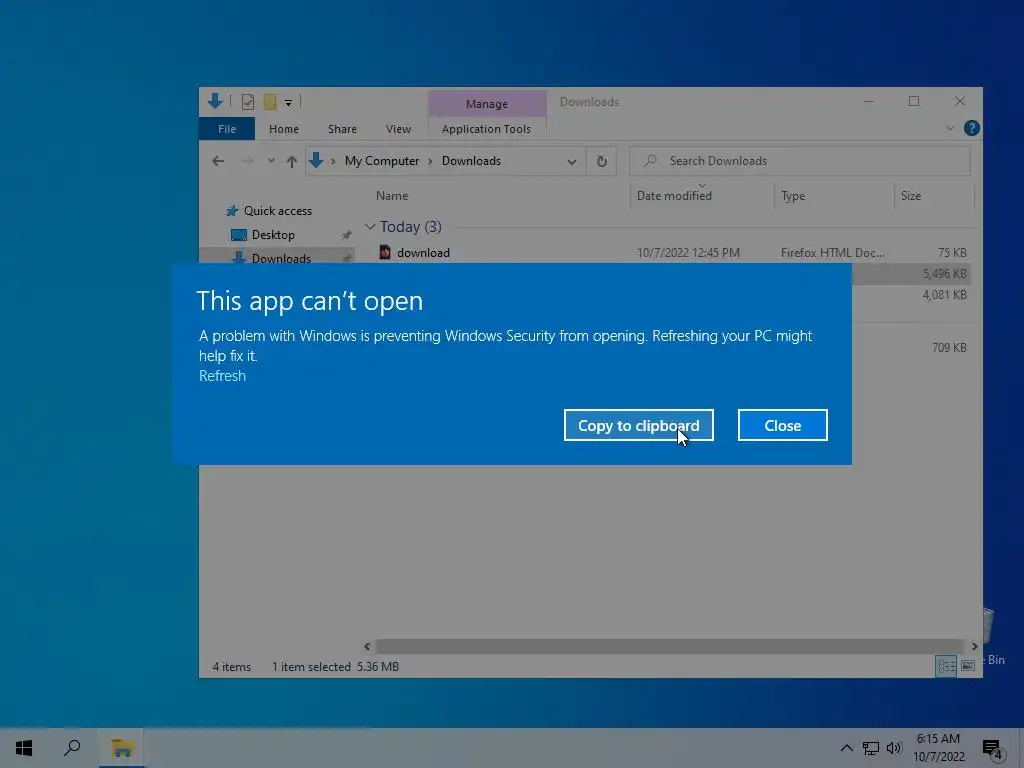The image size is (1024, 768).
Task: Click the 4,081 KB size cell
Action: pos(944,295)
